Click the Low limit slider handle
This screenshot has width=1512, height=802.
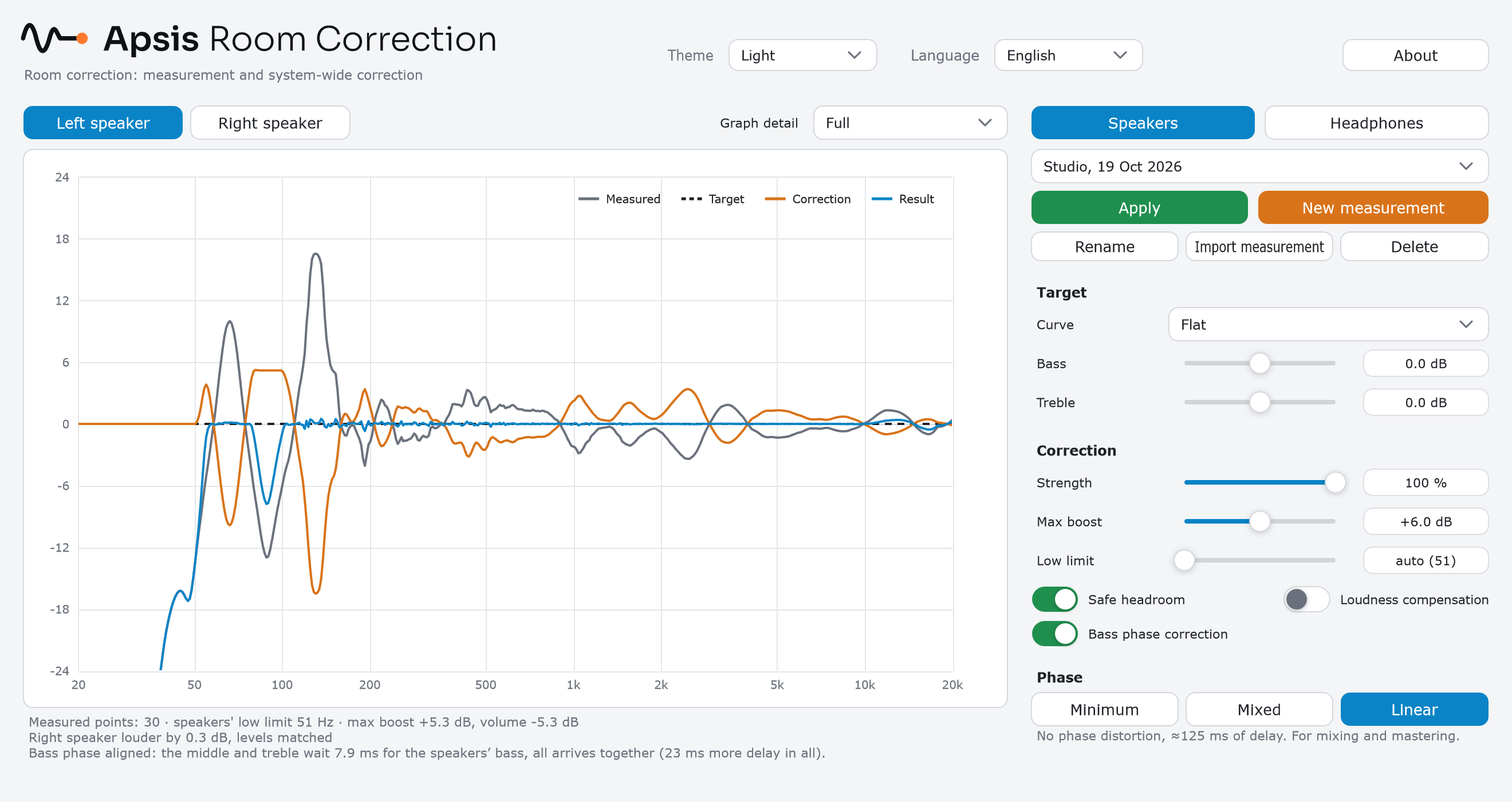(x=1184, y=560)
